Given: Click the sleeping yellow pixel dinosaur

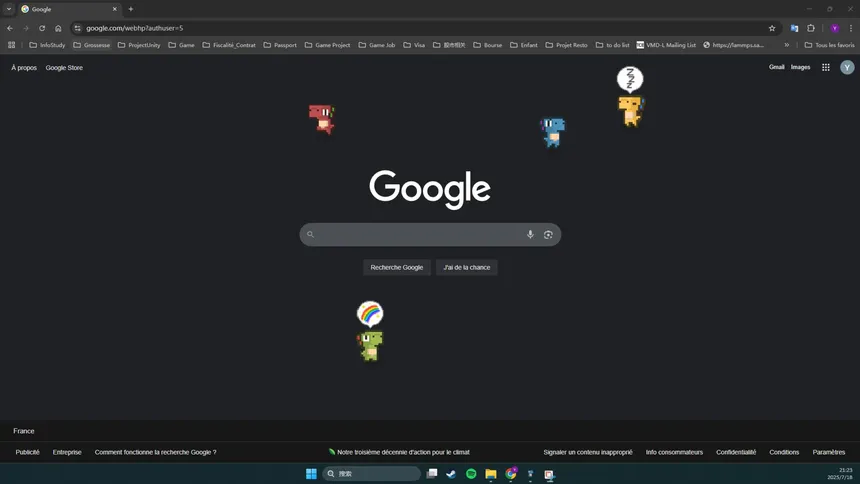Looking at the screenshot, I should 631,111.
